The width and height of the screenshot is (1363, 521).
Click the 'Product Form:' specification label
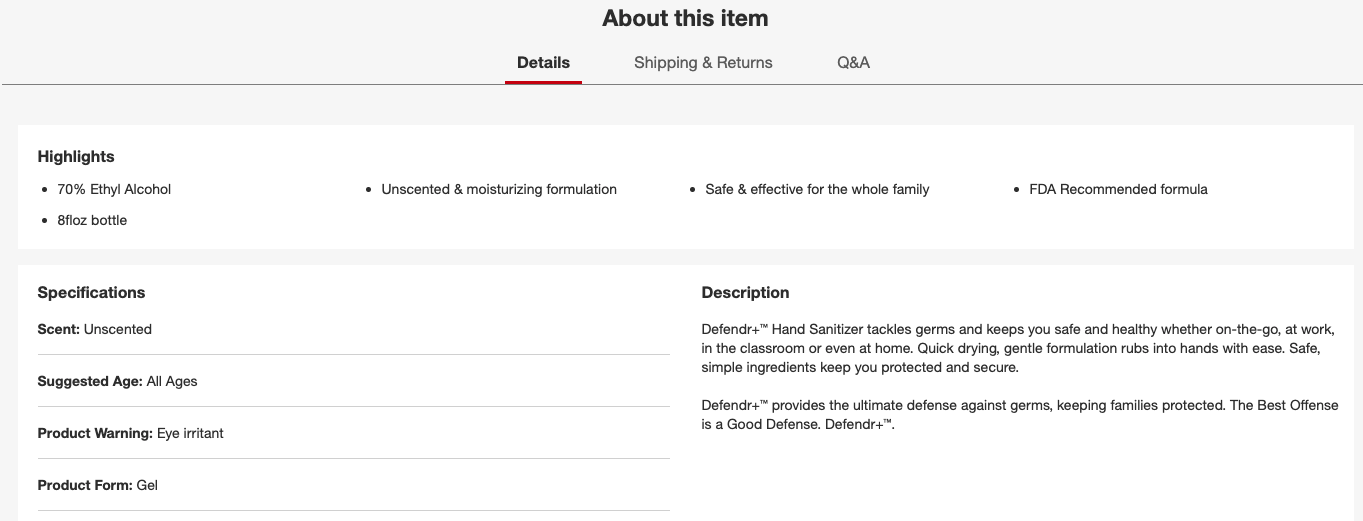pyautogui.click(x=85, y=485)
